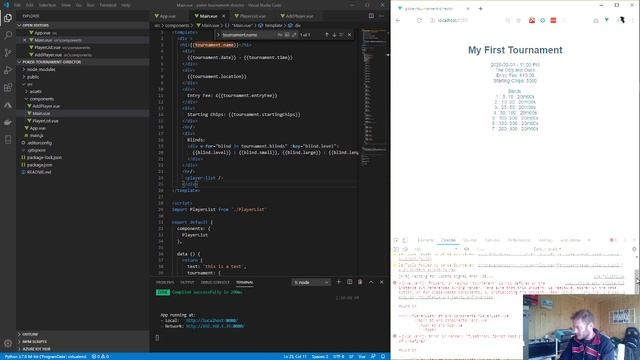
Task: Open a new browser tab
Action: tap(480, 9)
